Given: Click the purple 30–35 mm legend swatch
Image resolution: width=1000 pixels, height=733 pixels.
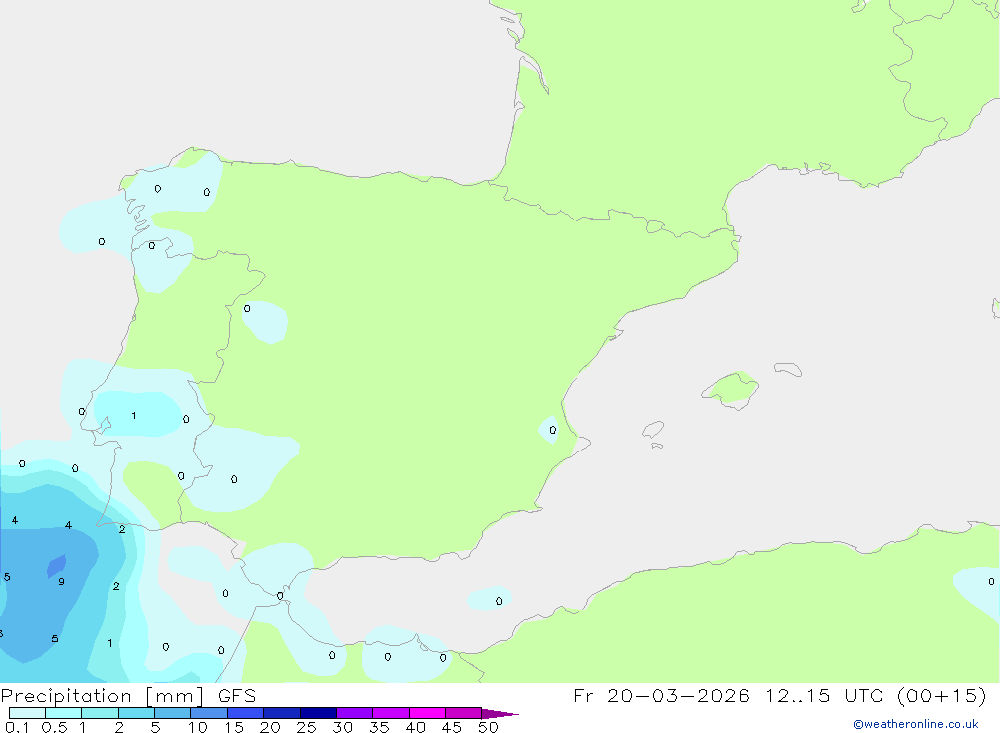Looking at the screenshot, I should click(x=354, y=713).
